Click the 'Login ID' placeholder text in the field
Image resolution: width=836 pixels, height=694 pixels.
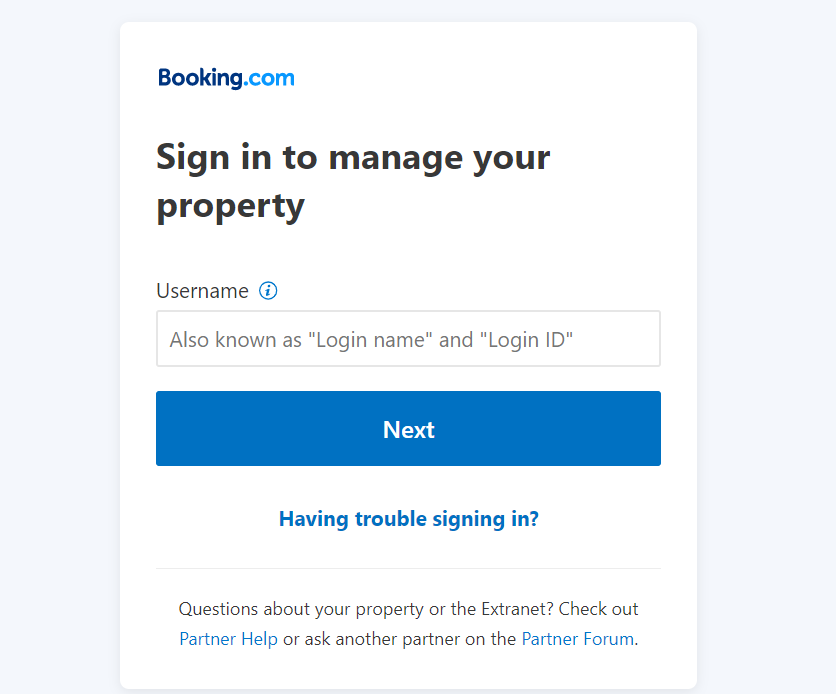pyautogui.click(x=526, y=340)
